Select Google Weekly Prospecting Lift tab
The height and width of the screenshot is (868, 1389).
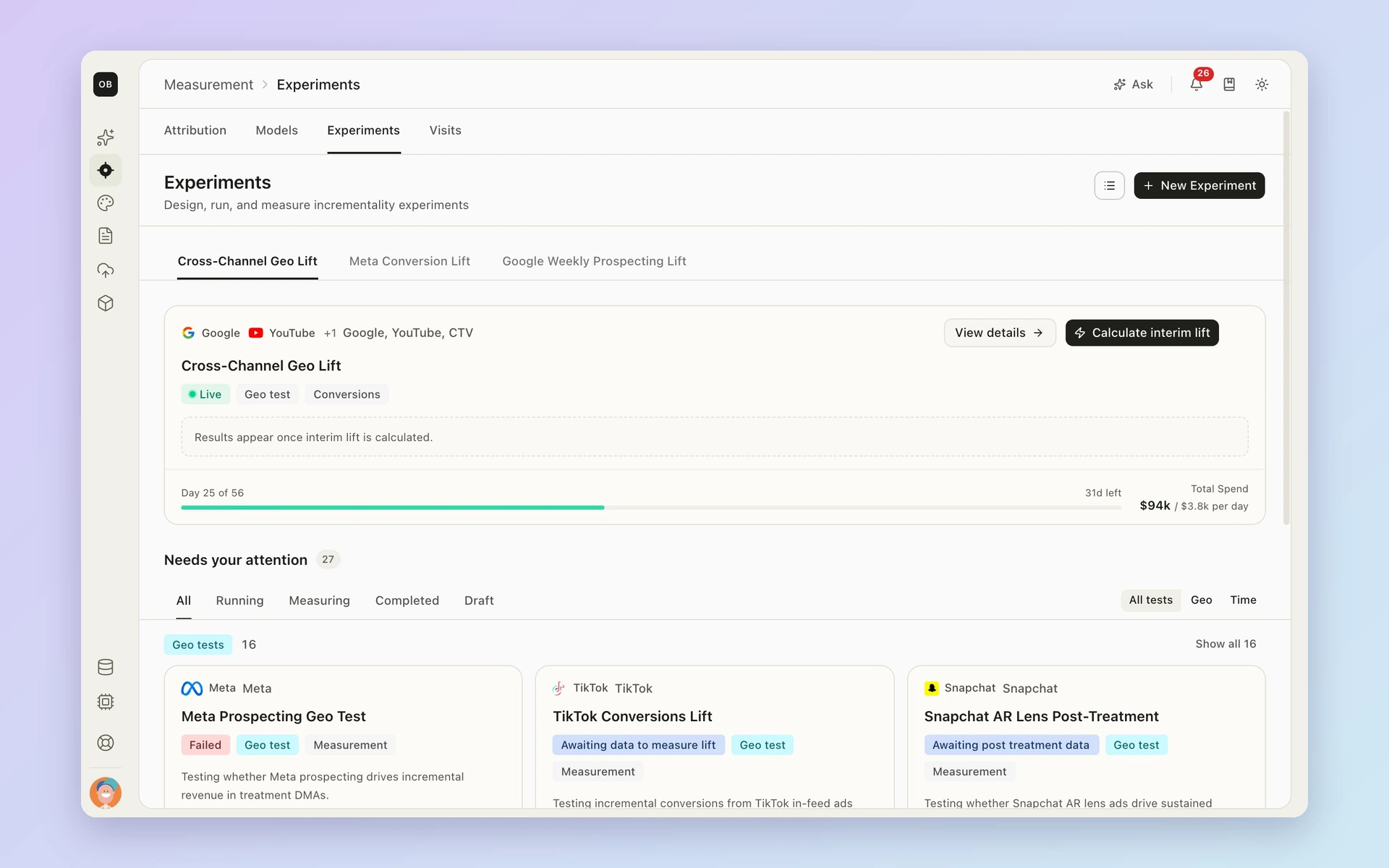point(594,261)
